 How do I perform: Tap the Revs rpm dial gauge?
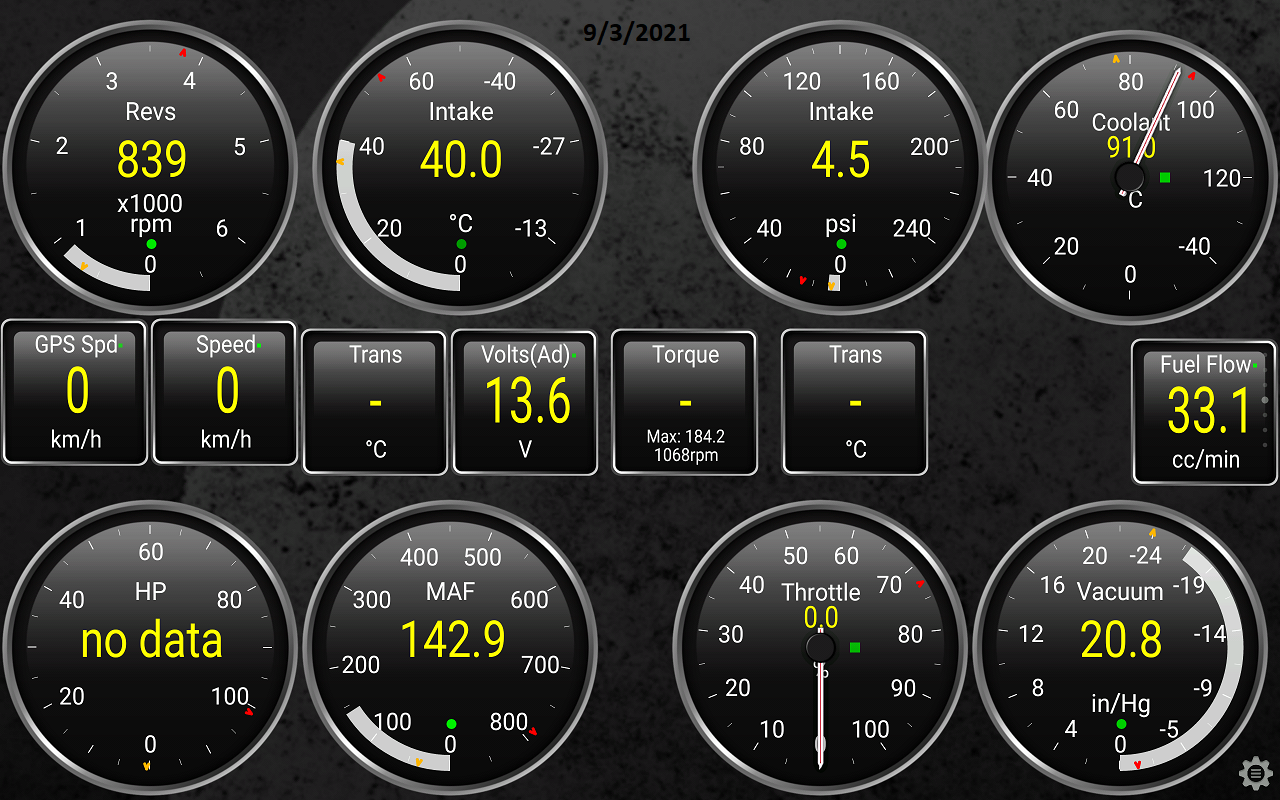[151, 168]
